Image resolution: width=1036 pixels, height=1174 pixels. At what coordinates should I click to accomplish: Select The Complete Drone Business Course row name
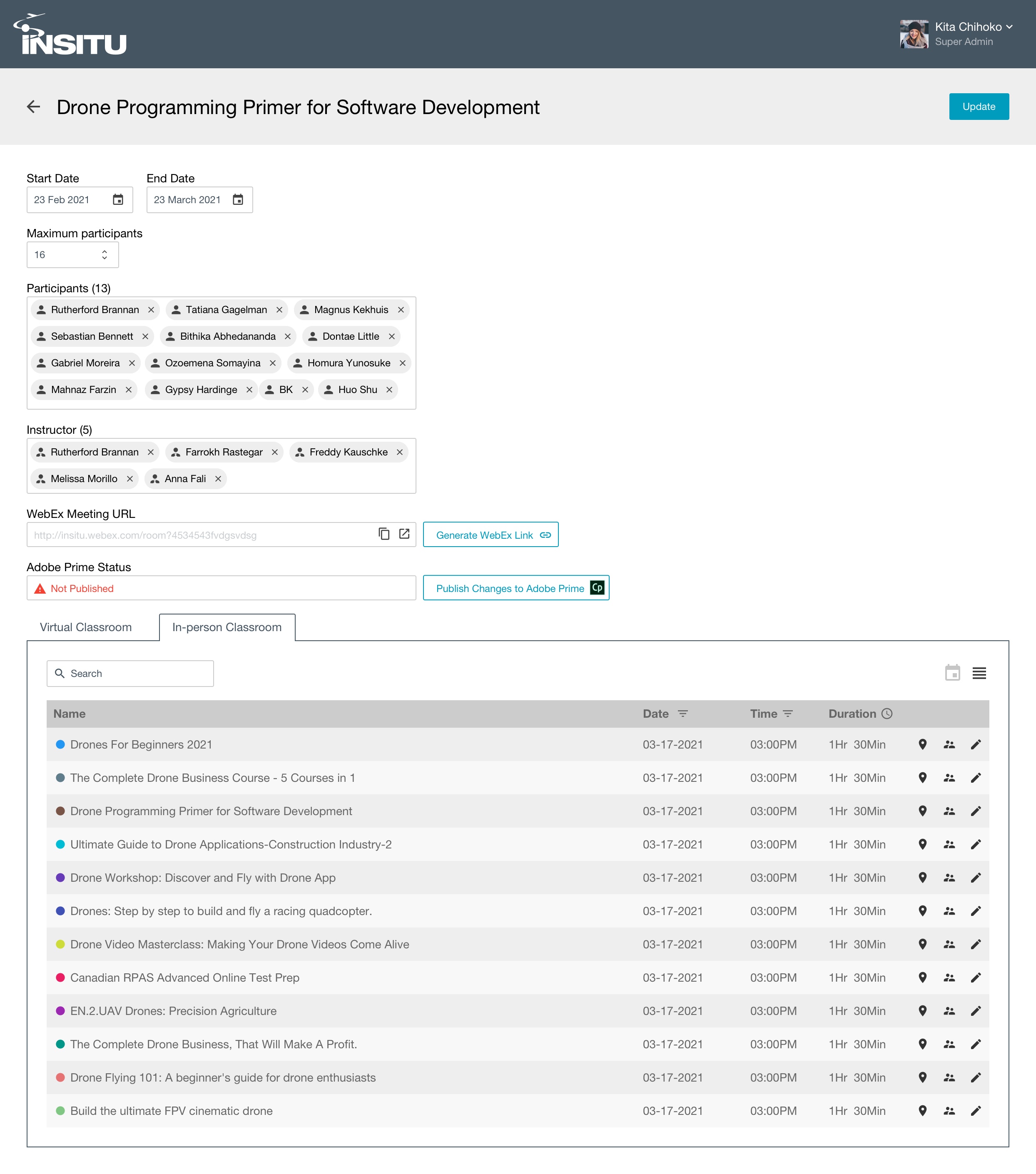tap(213, 778)
